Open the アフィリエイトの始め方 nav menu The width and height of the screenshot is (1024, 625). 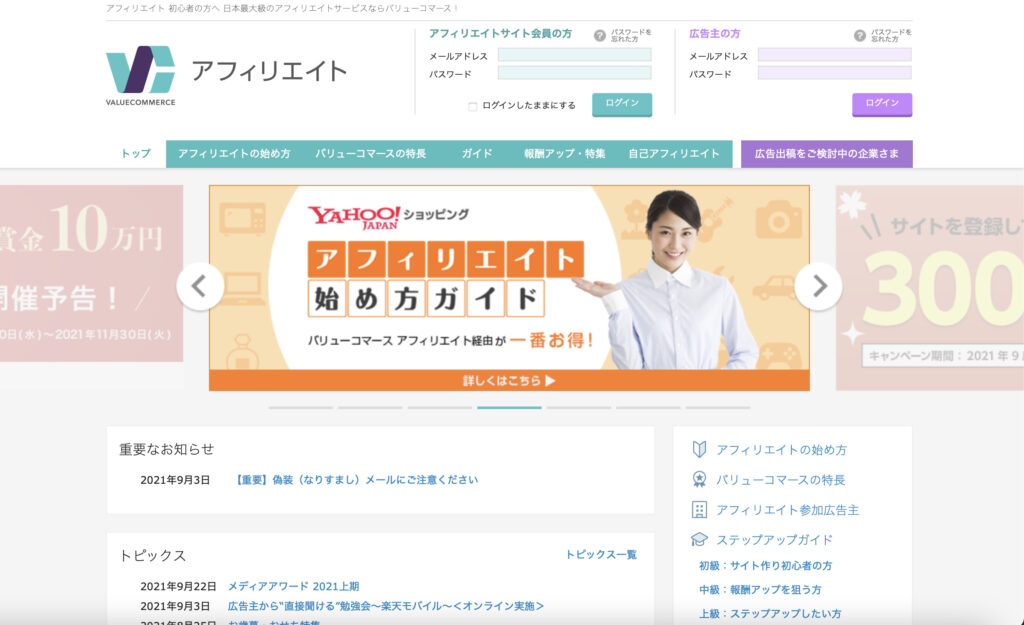point(234,153)
